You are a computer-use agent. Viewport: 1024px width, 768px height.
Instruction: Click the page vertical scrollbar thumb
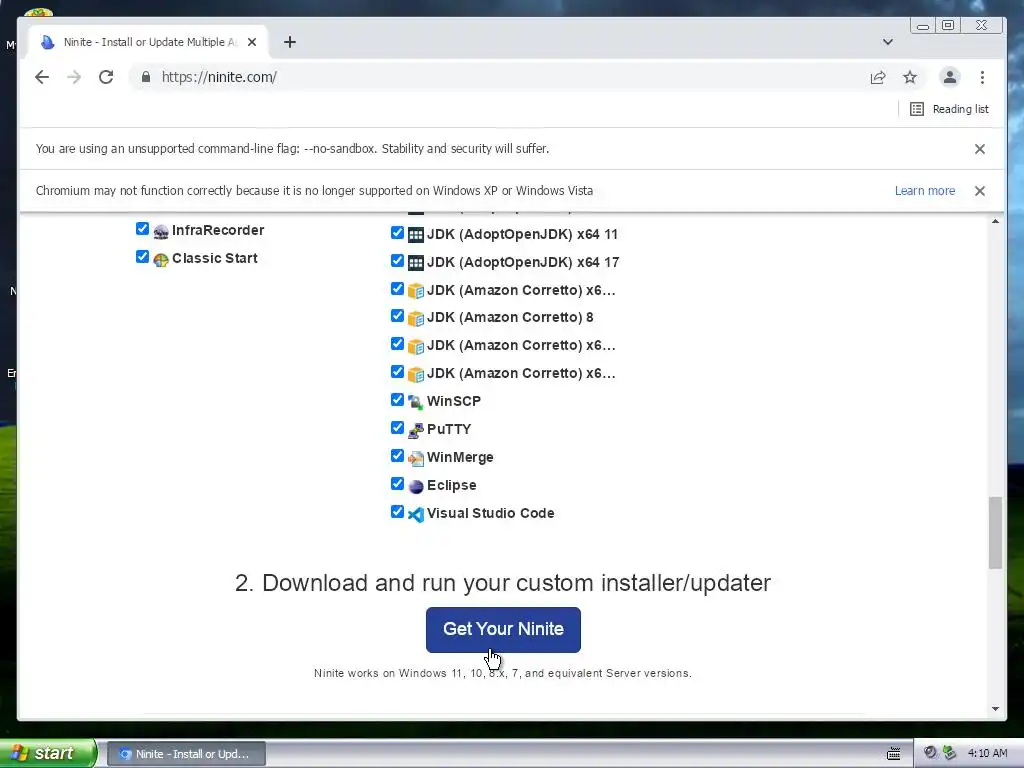coord(995,532)
